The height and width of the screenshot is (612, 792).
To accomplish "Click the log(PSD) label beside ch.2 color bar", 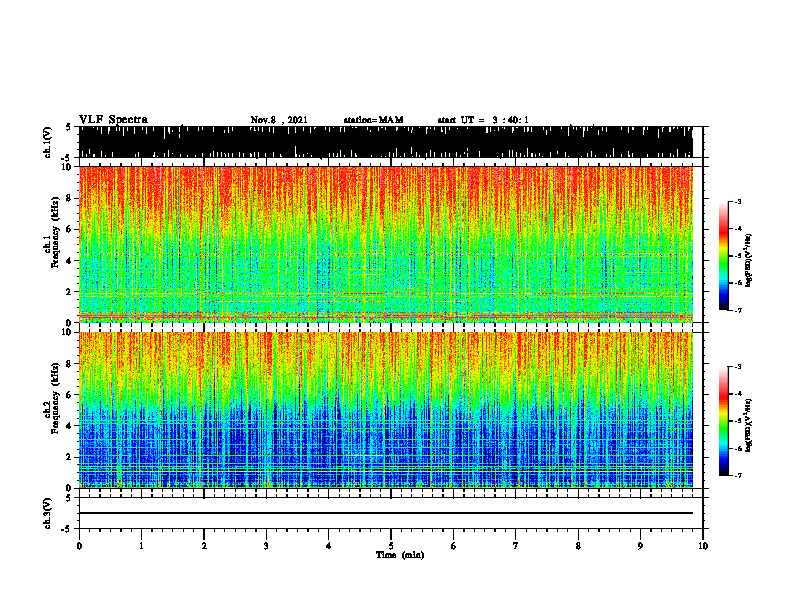I will pos(749,426).
